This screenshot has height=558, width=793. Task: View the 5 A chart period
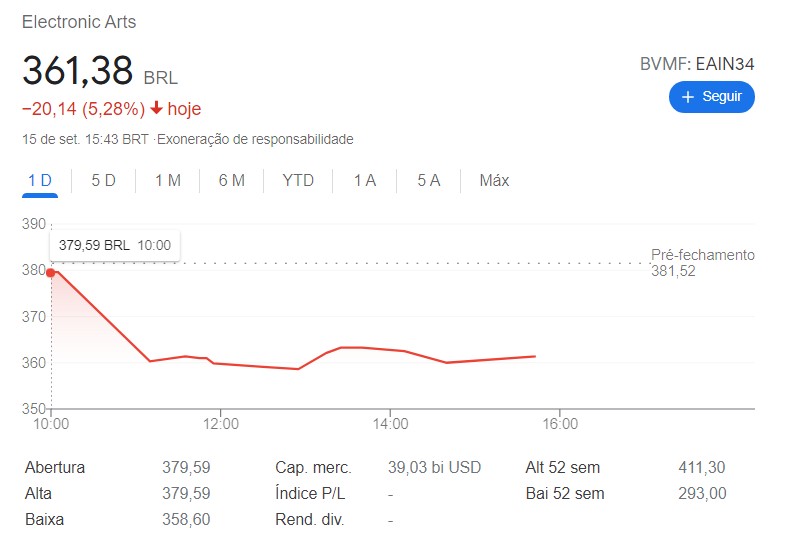(x=429, y=181)
